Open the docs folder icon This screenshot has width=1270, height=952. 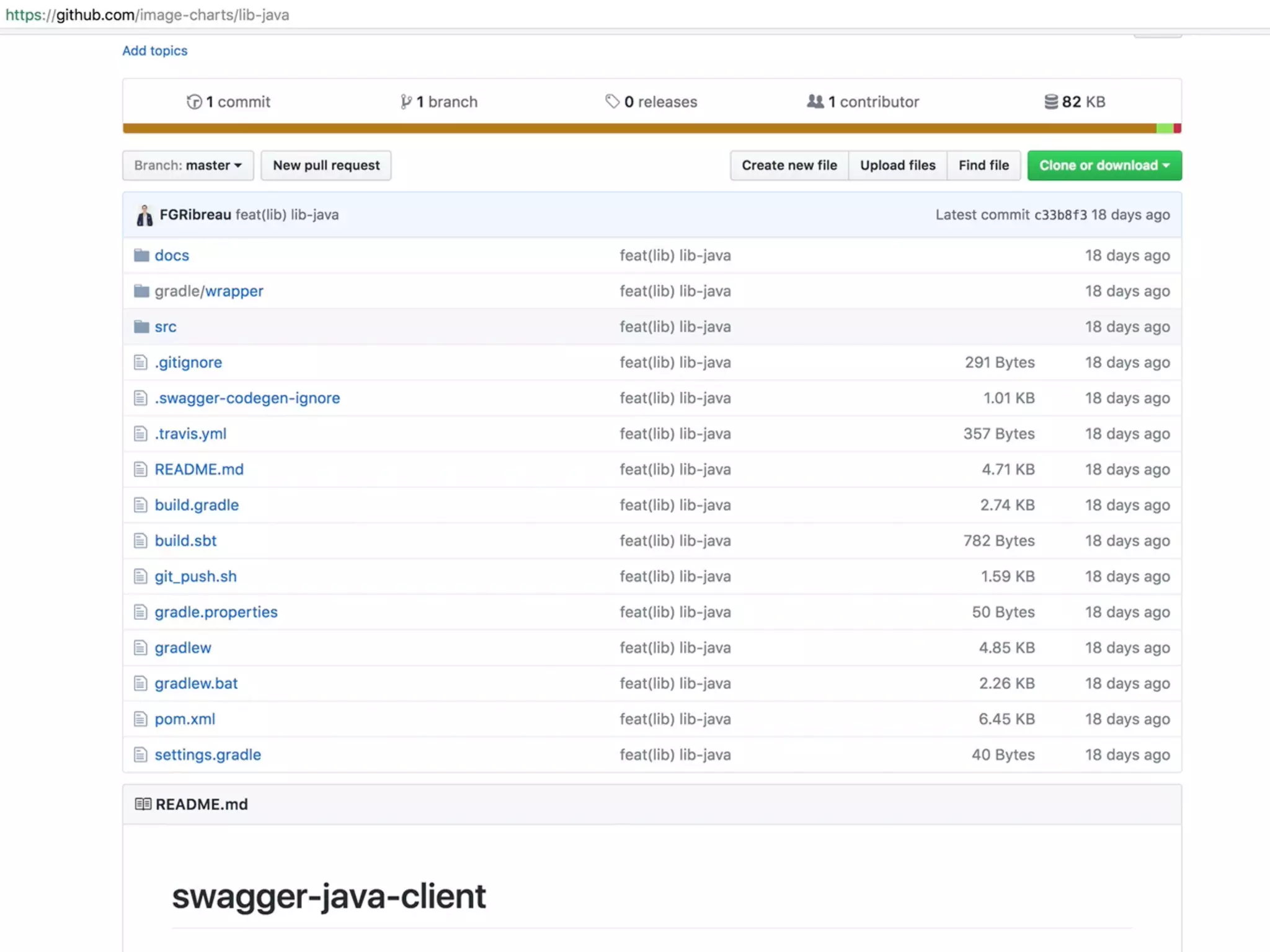[x=142, y=255]
